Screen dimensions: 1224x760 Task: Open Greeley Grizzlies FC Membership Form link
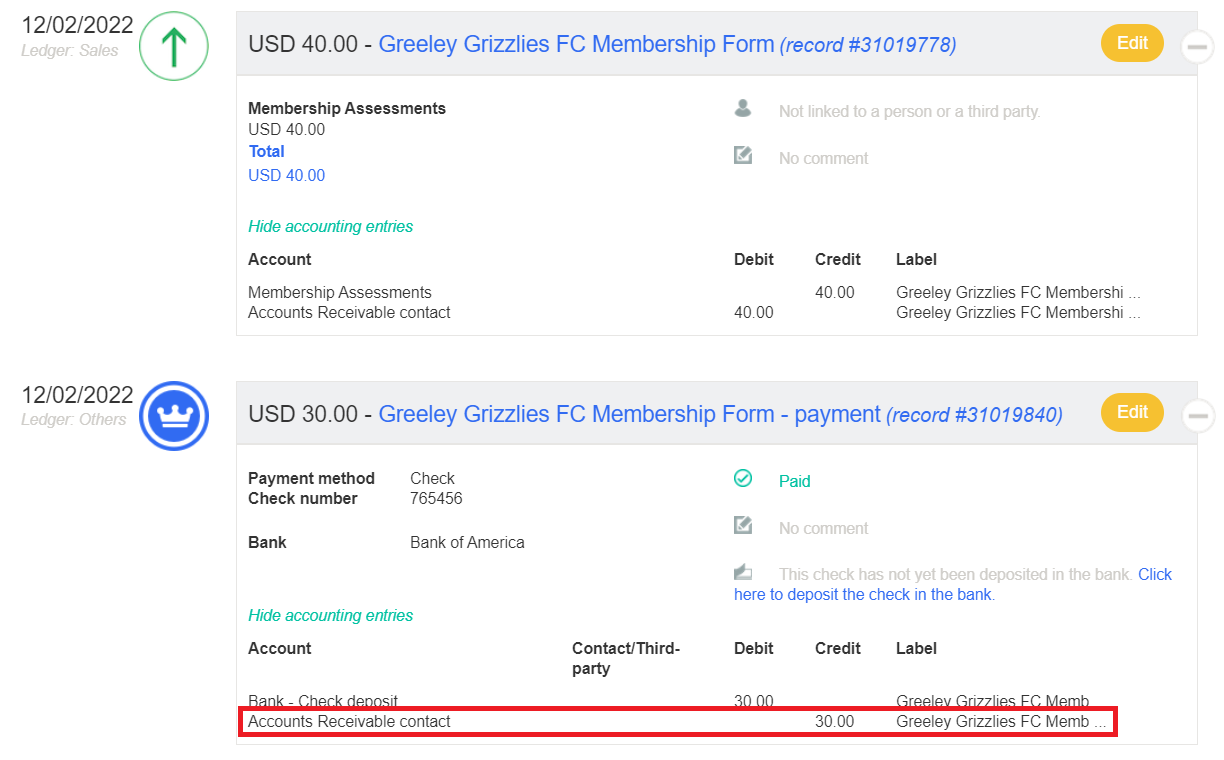pos(576,44)
